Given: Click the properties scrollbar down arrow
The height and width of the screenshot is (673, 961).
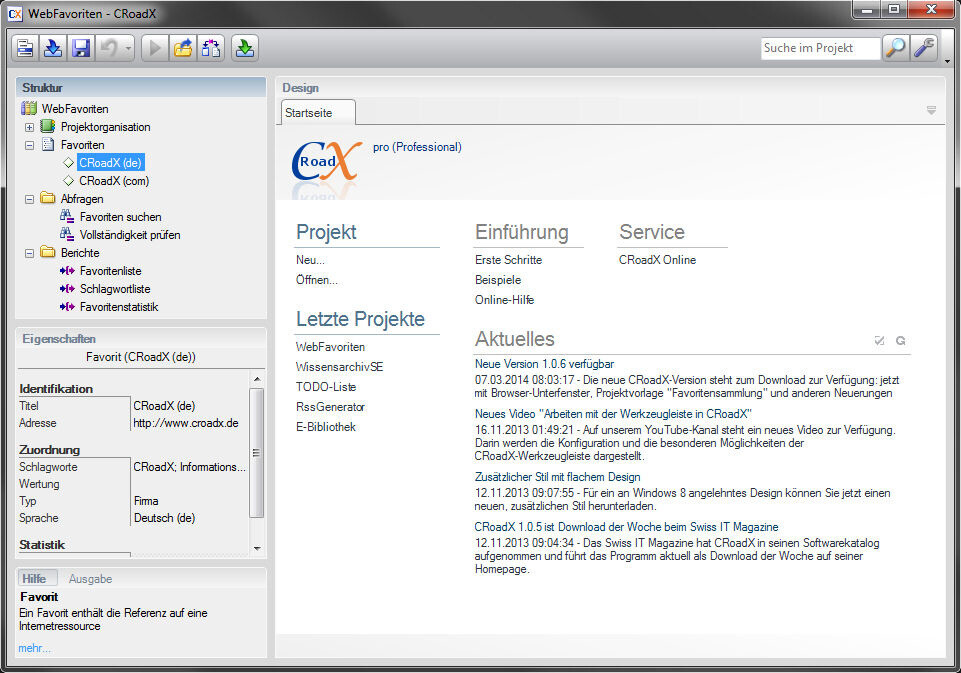Looking at the screenshot, I should click(x=257, y=549).
